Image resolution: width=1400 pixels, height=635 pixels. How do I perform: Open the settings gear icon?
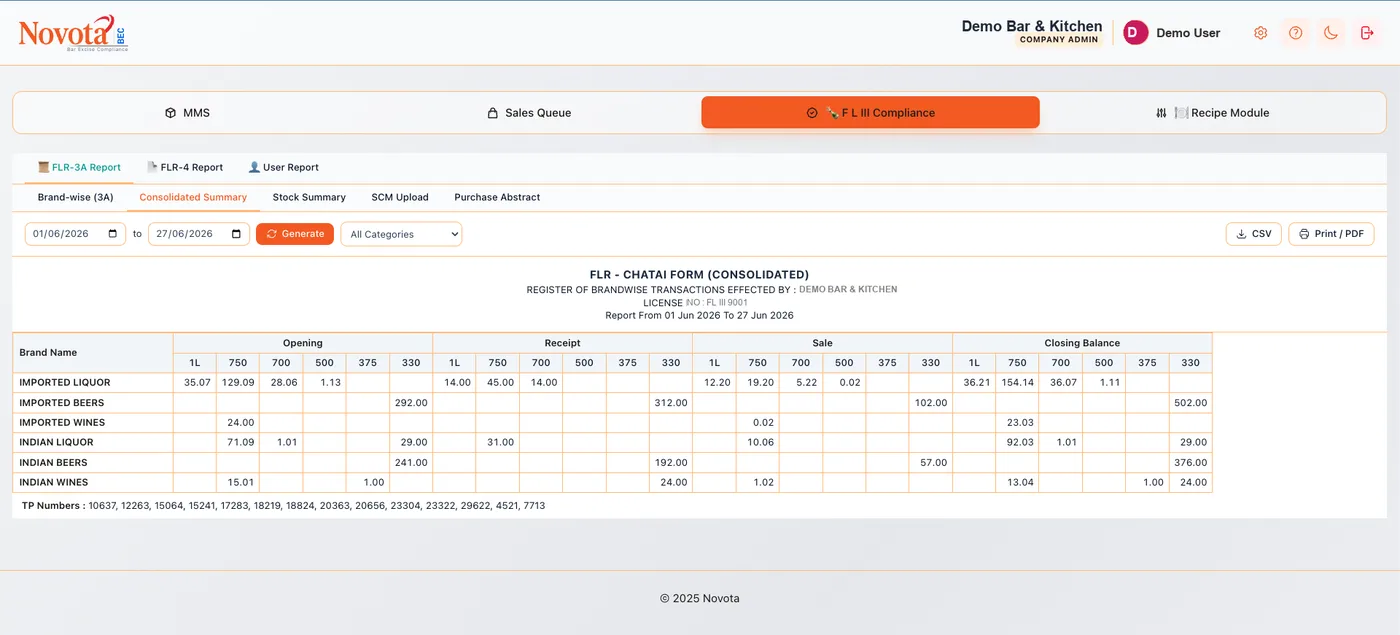pos(1260,33)
